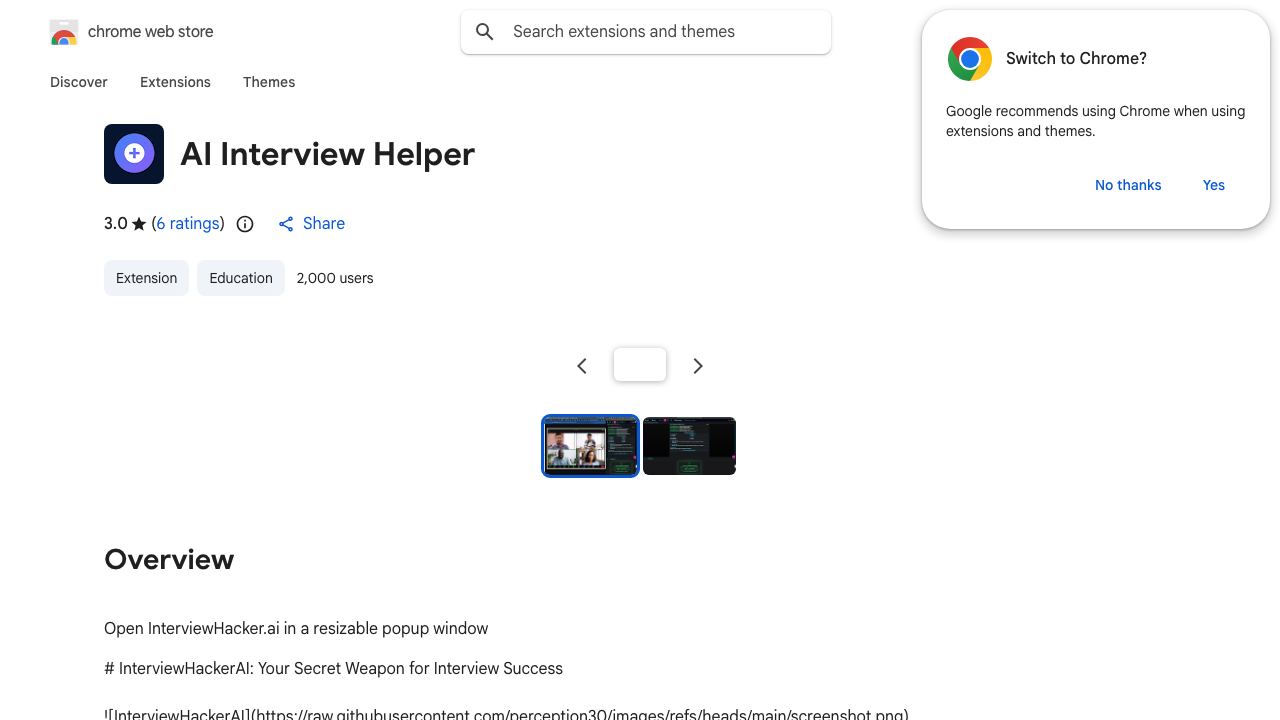Click the AI Interview Helper extension icon
Image resolution: width=1280 pixels, height=720 pixels.
tap(134, 154)
